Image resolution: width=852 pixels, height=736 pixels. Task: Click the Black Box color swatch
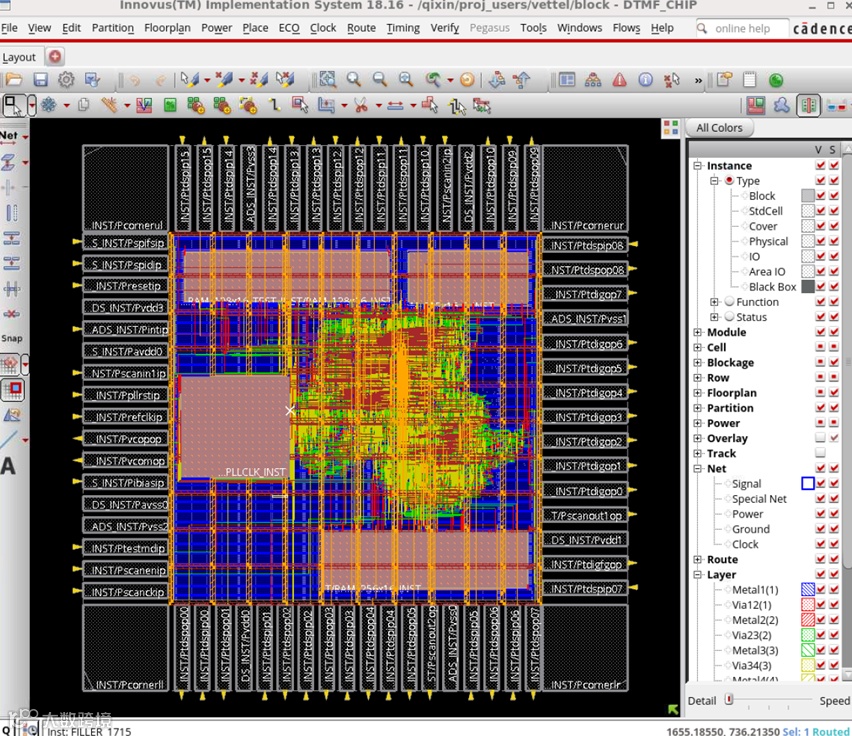tap(808, 287)
